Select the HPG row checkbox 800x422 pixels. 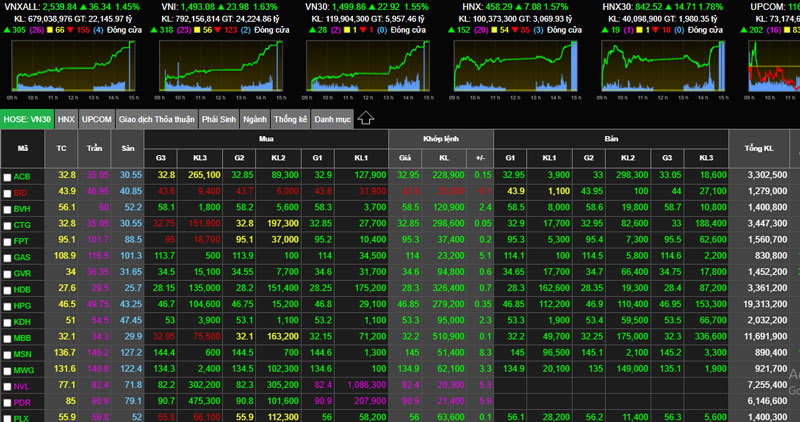coord(8,303)
